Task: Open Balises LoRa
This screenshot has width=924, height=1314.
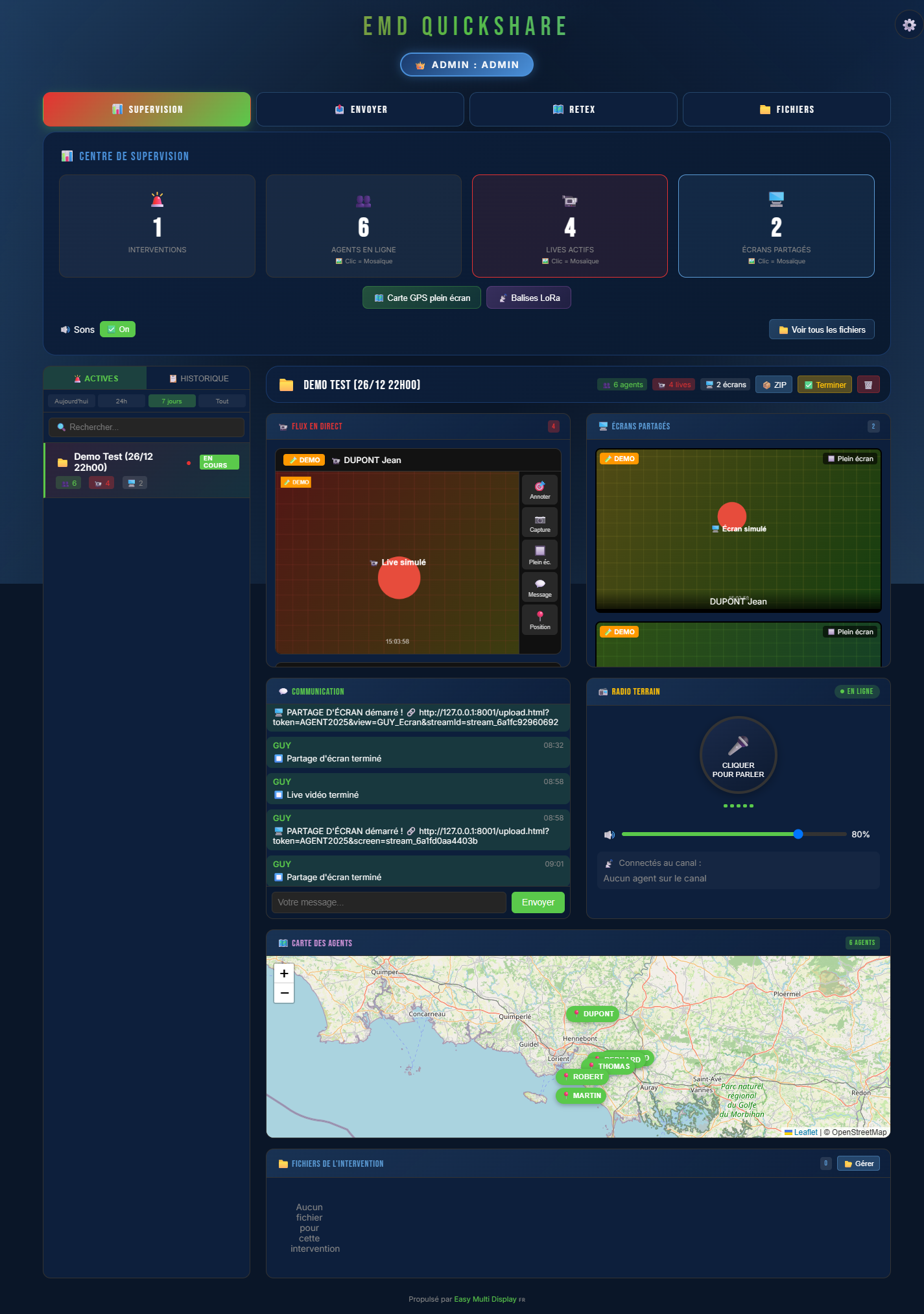Action: click(528, 298)
